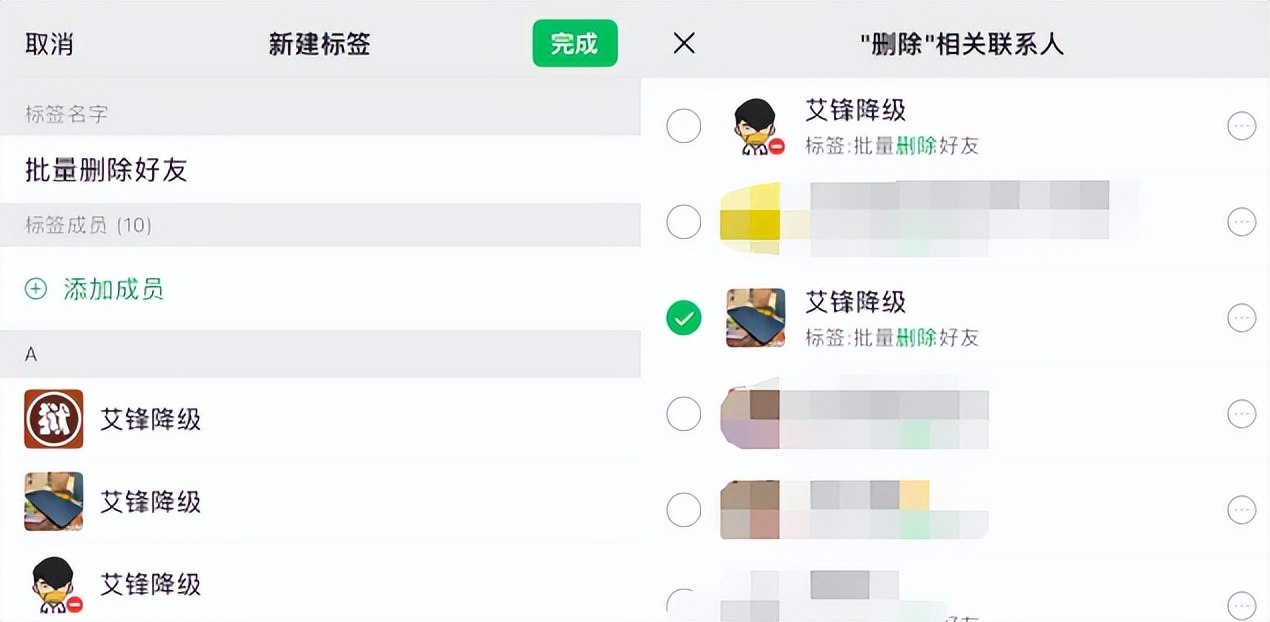Open more options for the checked contact
This screenshot has height=622, width=1270.
point(1241,318)
